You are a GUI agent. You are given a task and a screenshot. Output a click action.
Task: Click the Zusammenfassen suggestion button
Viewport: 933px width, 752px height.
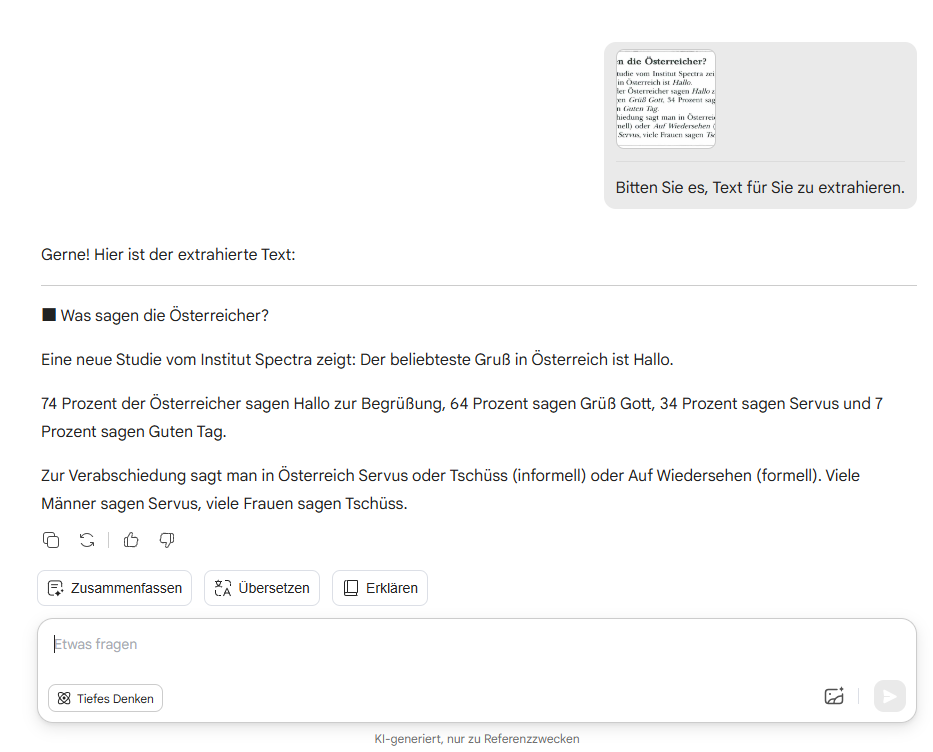click(114, 588)
